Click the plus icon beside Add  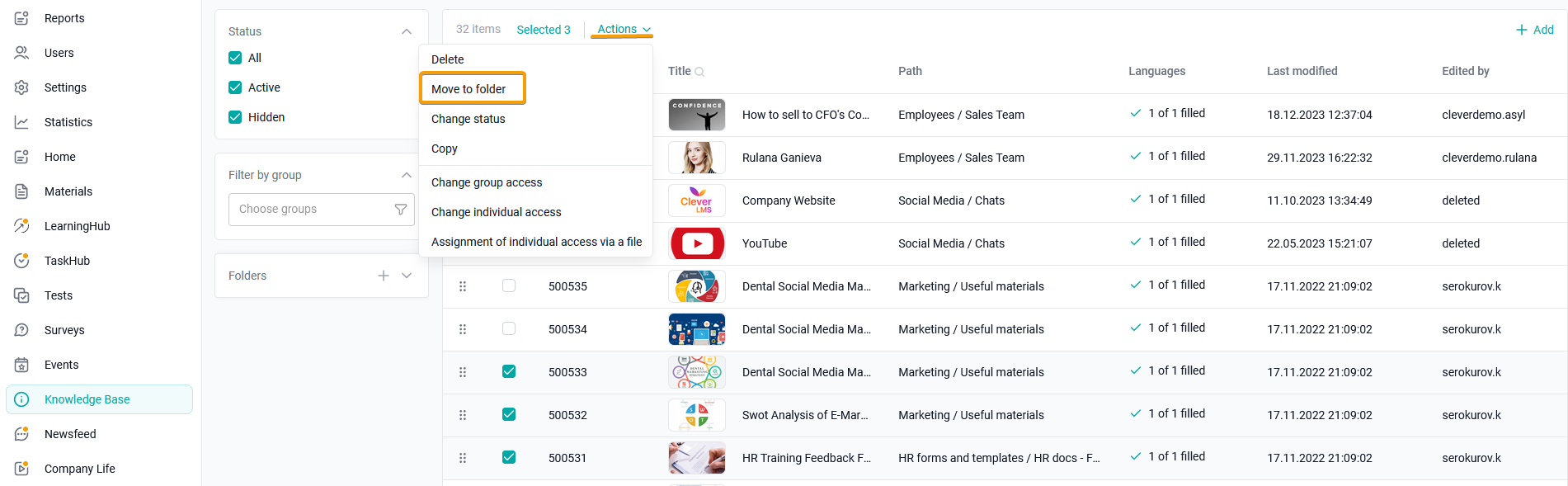[1522, 30]
